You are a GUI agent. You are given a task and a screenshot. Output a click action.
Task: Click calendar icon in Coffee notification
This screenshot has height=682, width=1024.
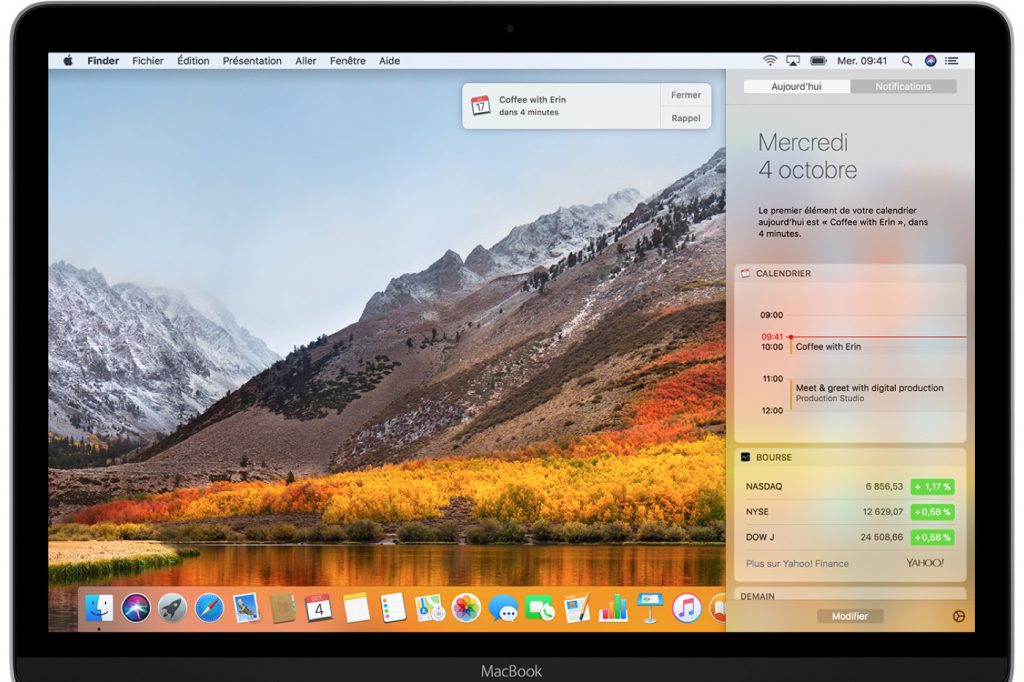tap(481, 105)
